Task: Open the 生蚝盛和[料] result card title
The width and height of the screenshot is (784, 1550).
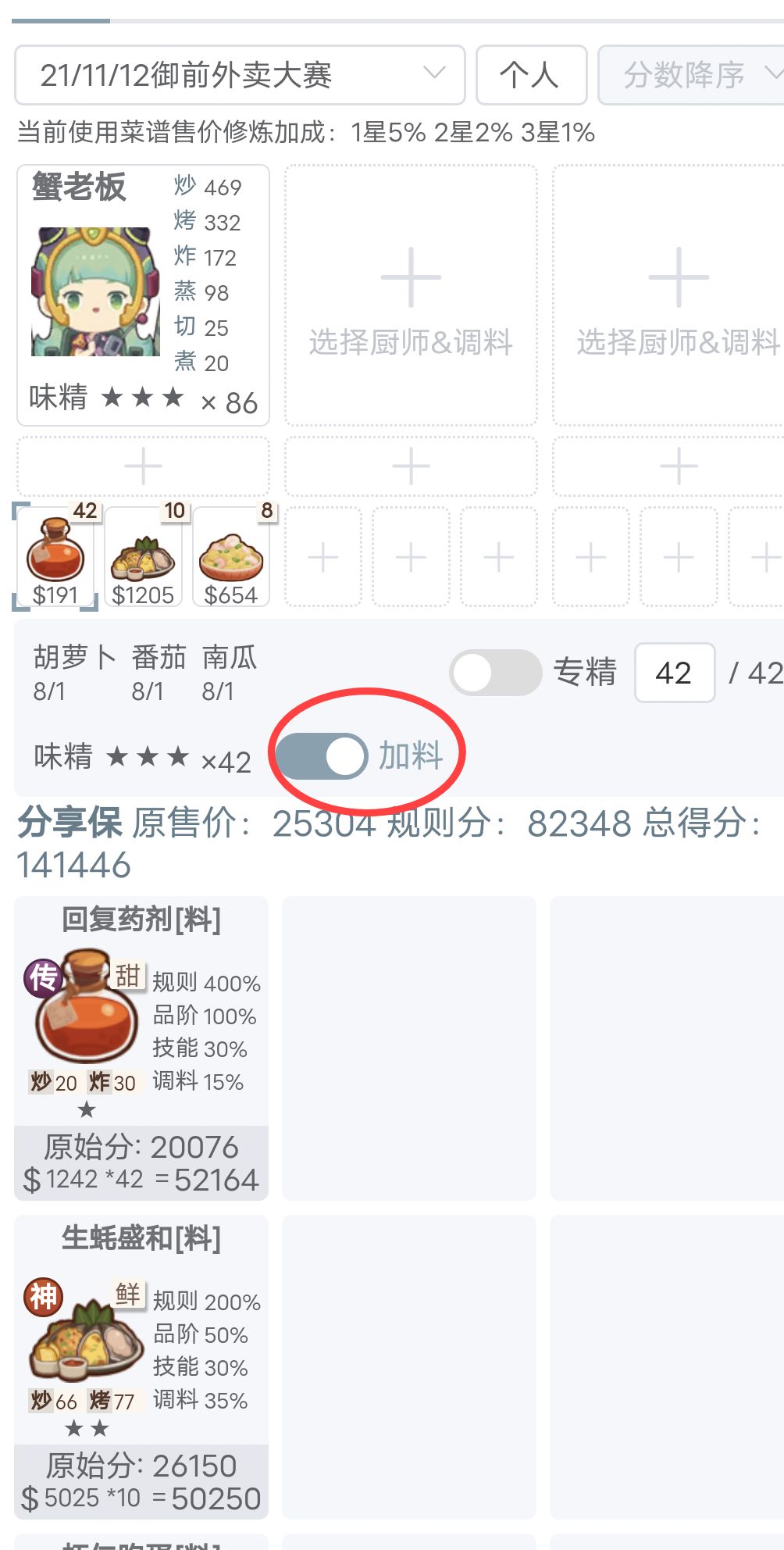Action: (x=141, y=1238)
